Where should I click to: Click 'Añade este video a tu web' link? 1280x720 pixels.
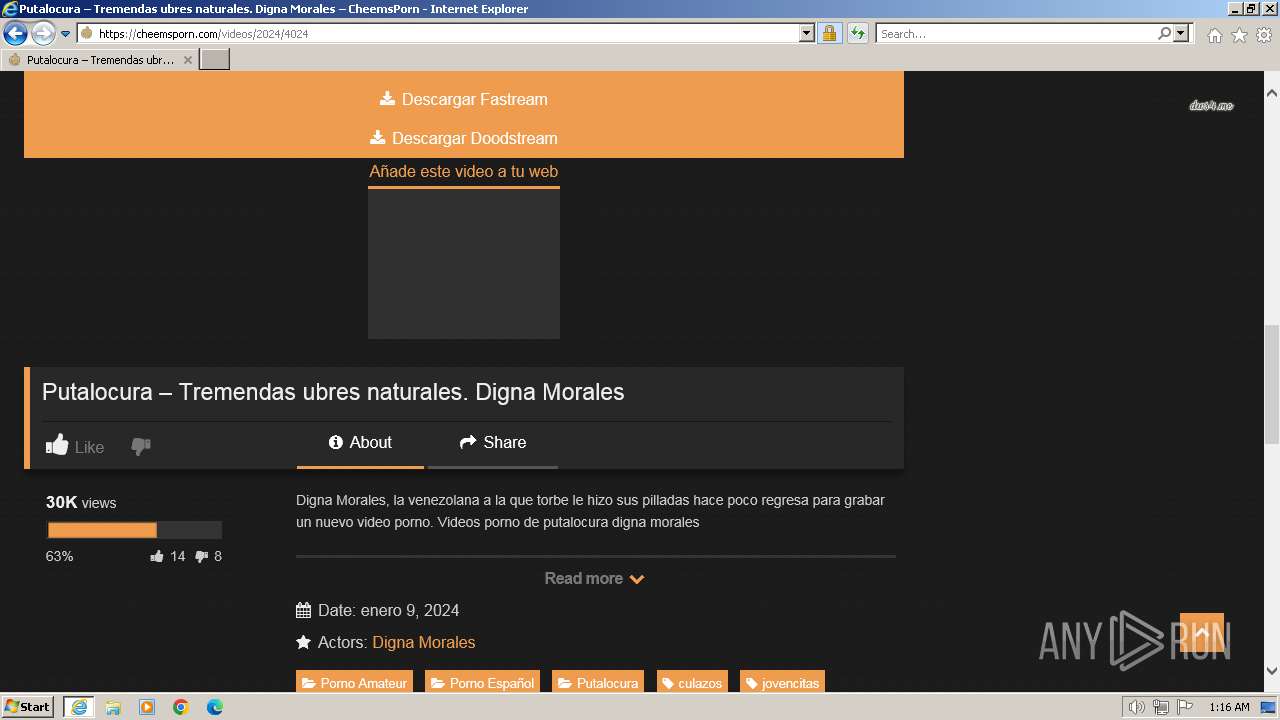464,171
